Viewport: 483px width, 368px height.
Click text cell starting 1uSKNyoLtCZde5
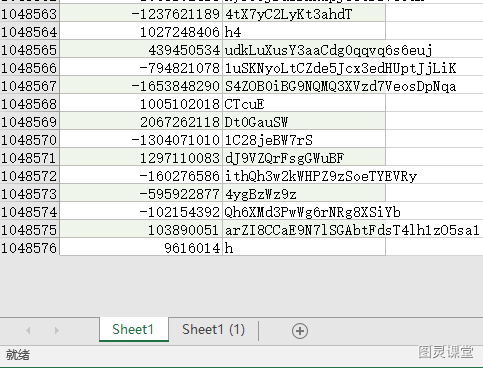pyautogui.click(x=304, y=68)
